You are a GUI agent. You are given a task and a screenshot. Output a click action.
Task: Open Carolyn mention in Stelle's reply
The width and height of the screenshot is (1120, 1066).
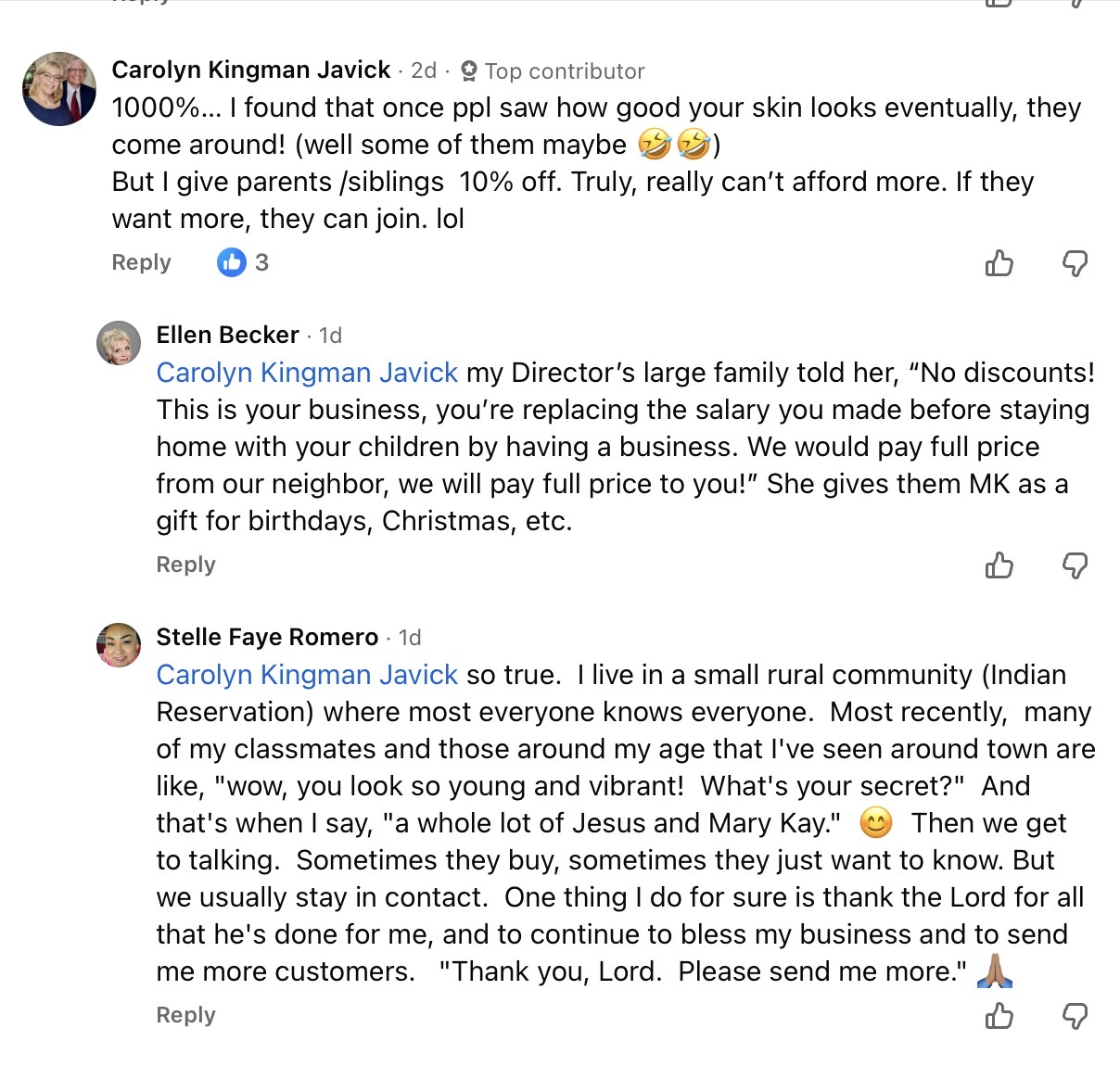[307, 675]
